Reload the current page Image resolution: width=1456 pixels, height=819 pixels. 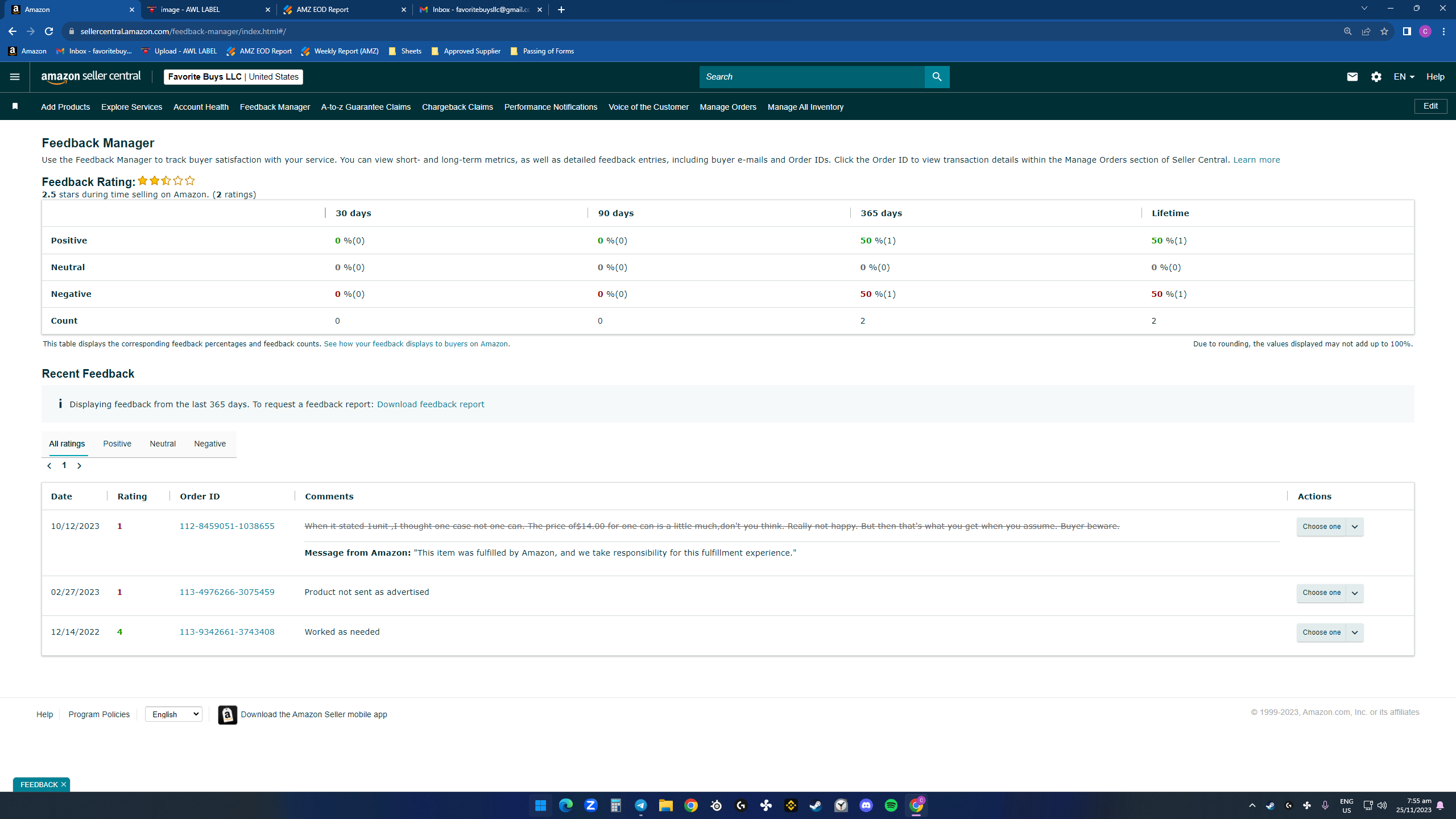pyautogui.click(x=49, y=31)
